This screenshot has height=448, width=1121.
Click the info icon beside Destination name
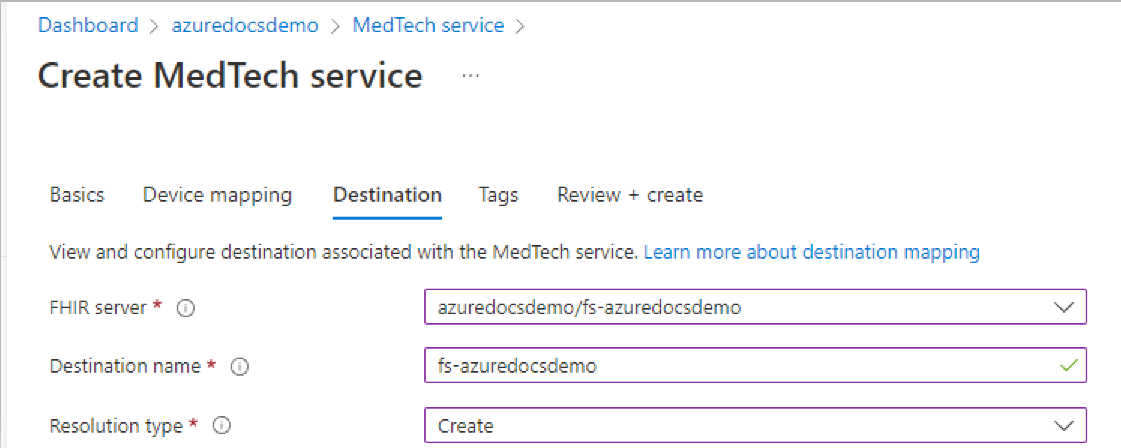click(x=240, y=367)
